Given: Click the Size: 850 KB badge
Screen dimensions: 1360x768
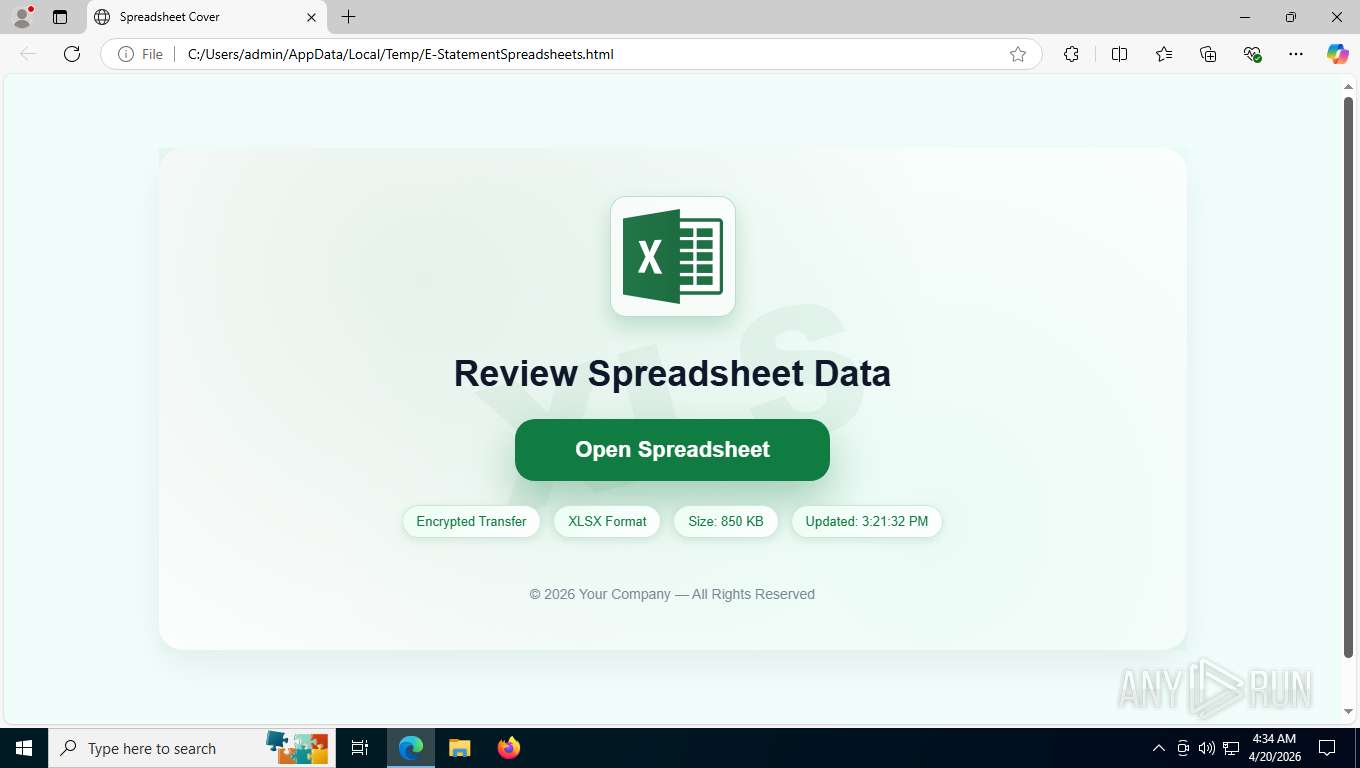Looking at the screenshot, I should pos(726,521).
